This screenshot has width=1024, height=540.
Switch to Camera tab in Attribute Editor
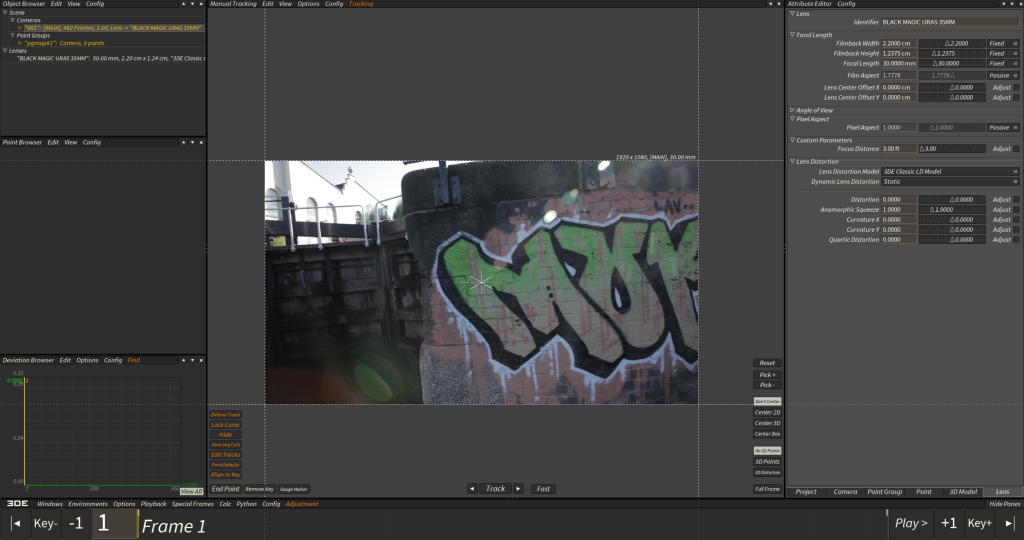(845, 492)
